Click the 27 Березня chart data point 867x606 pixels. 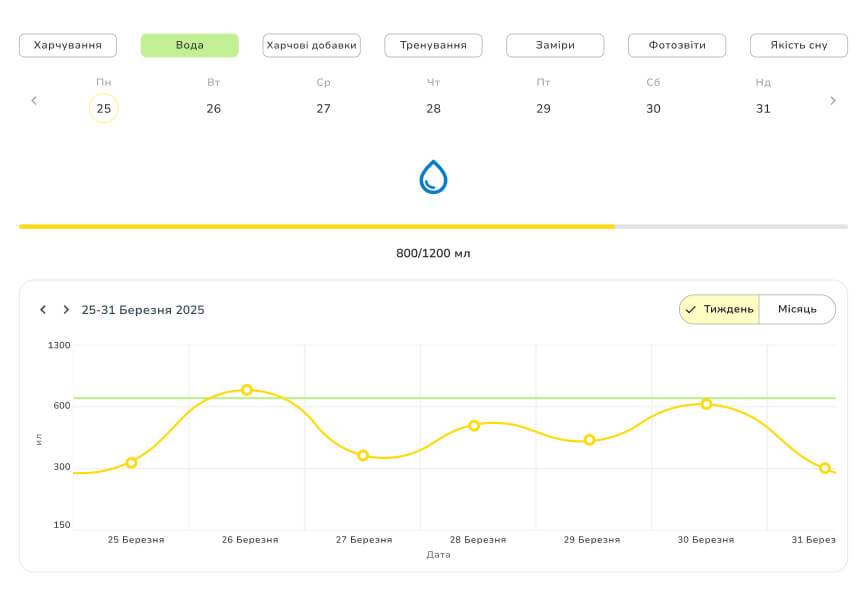click(x=363, y=455)
